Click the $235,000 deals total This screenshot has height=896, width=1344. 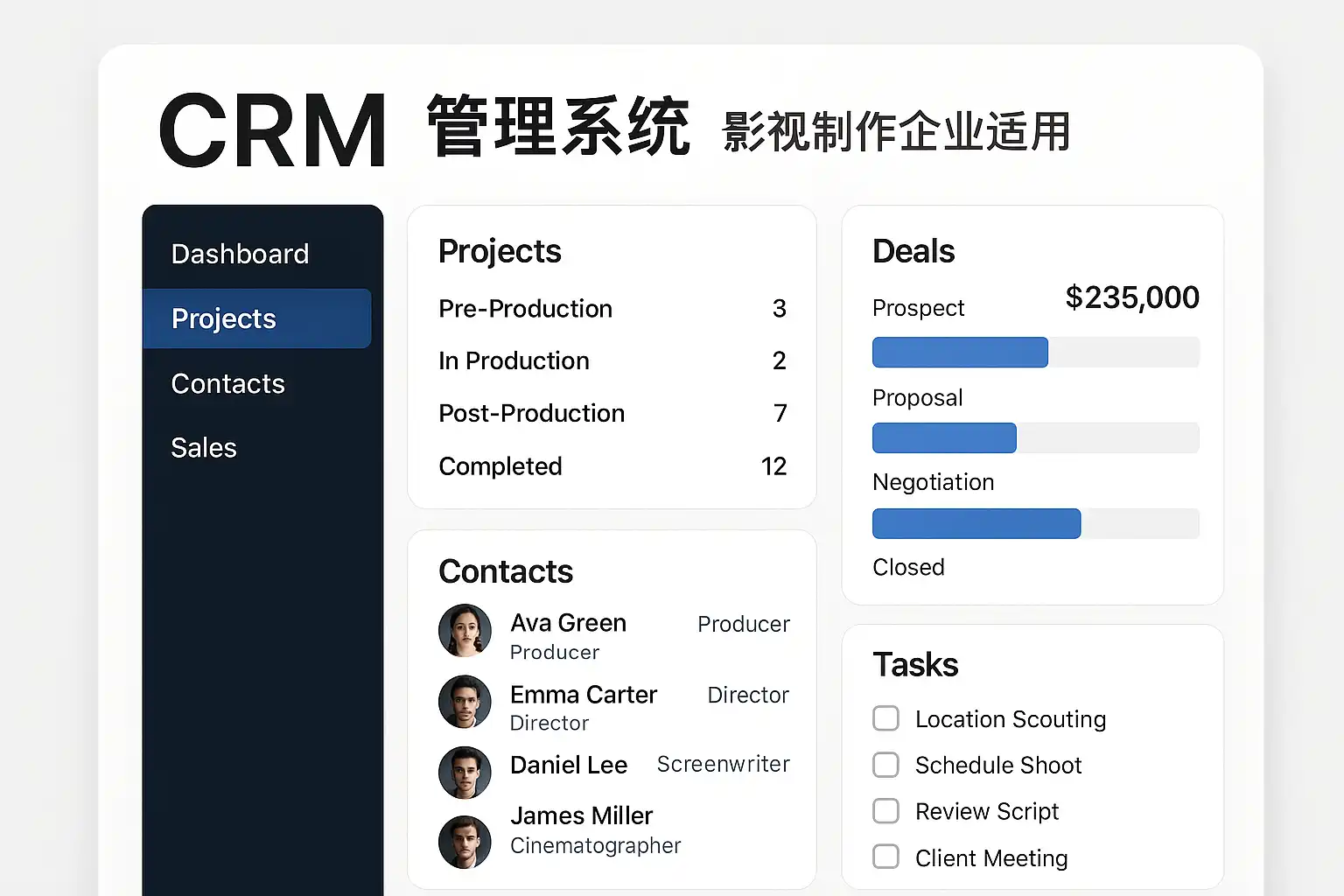tap(1131, 297)
